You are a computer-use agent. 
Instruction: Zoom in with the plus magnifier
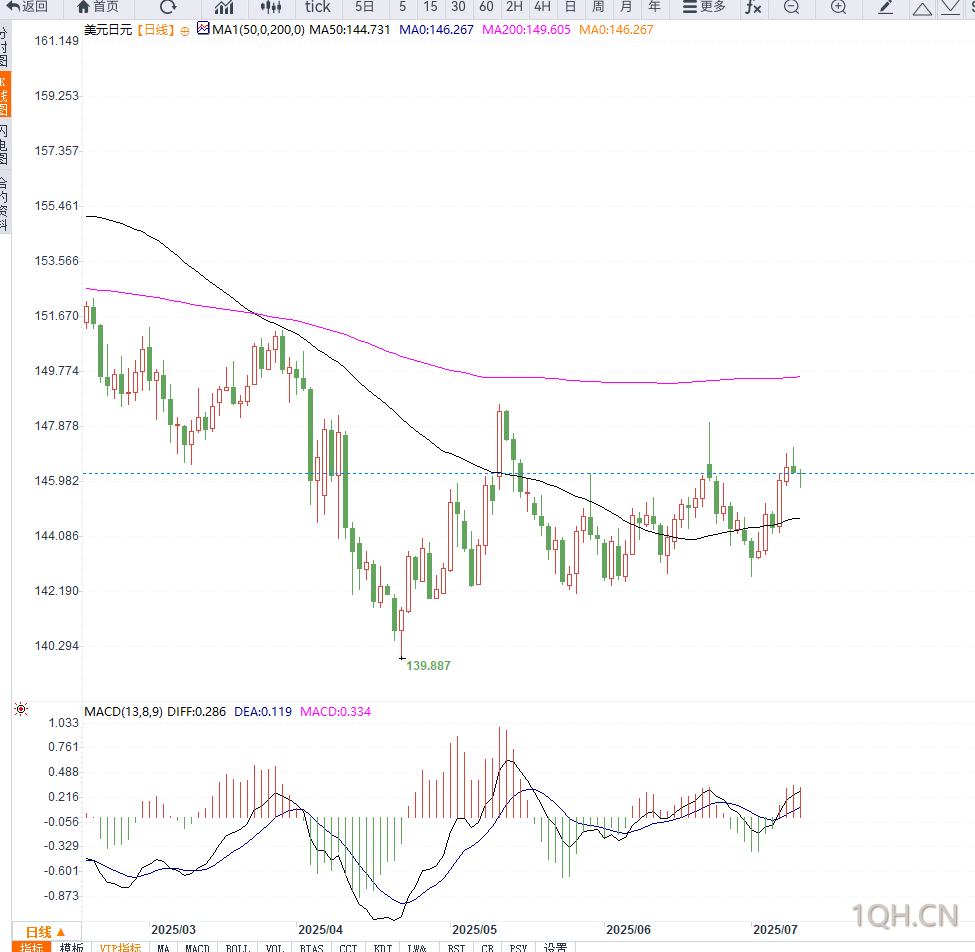tap(838, 7)
